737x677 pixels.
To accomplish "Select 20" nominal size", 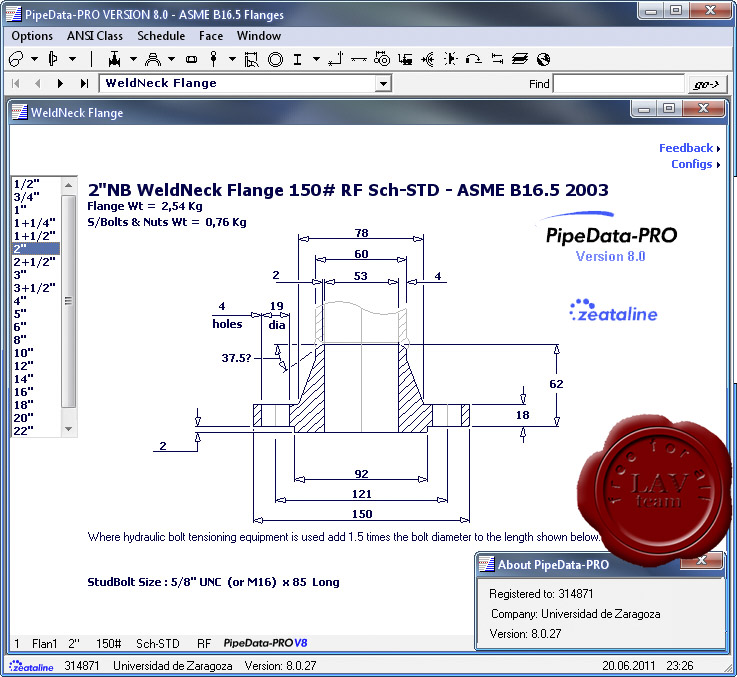I will (x=36, y=417).
